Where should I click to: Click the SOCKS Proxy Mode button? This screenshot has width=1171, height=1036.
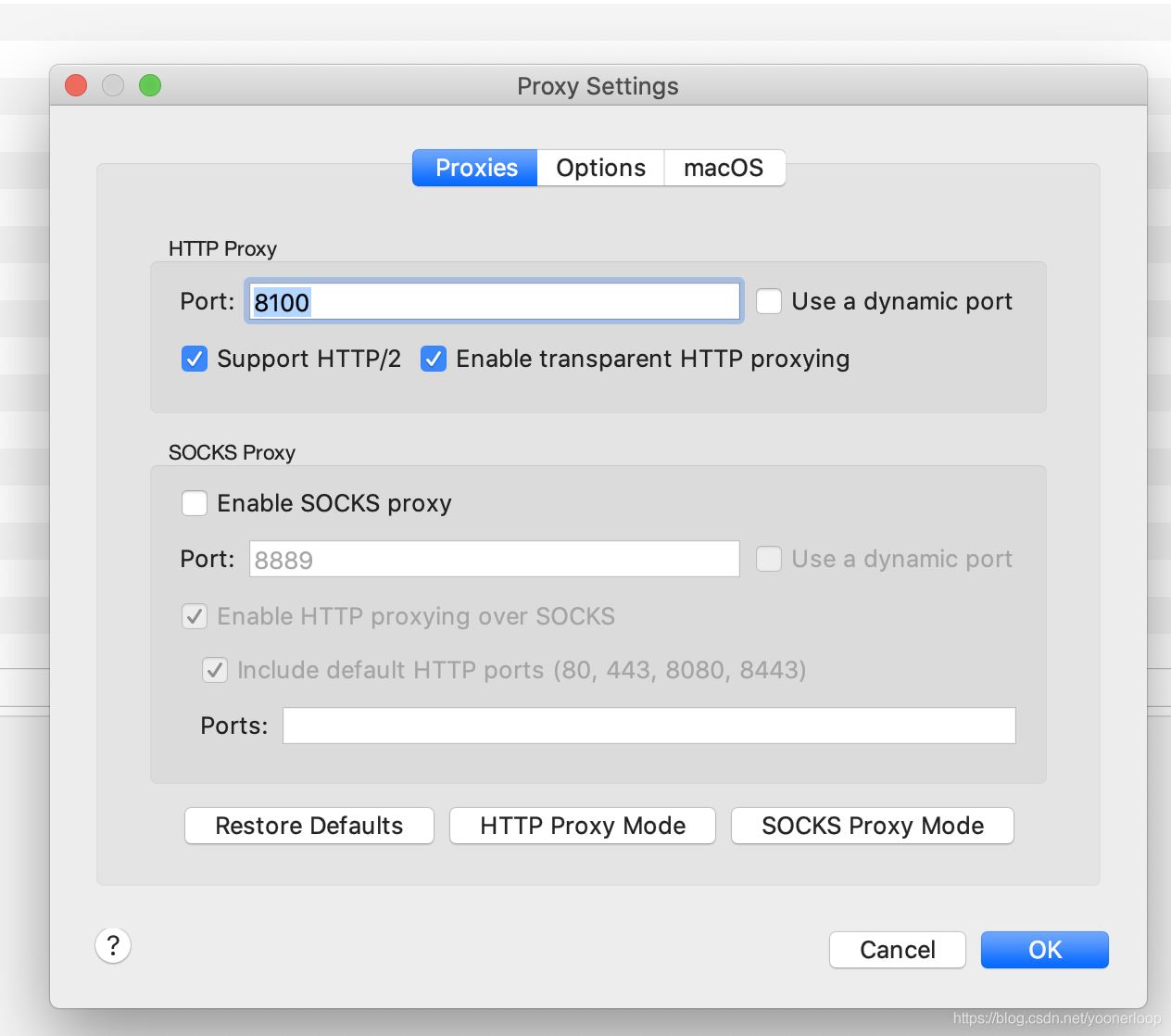pos(872,826)
